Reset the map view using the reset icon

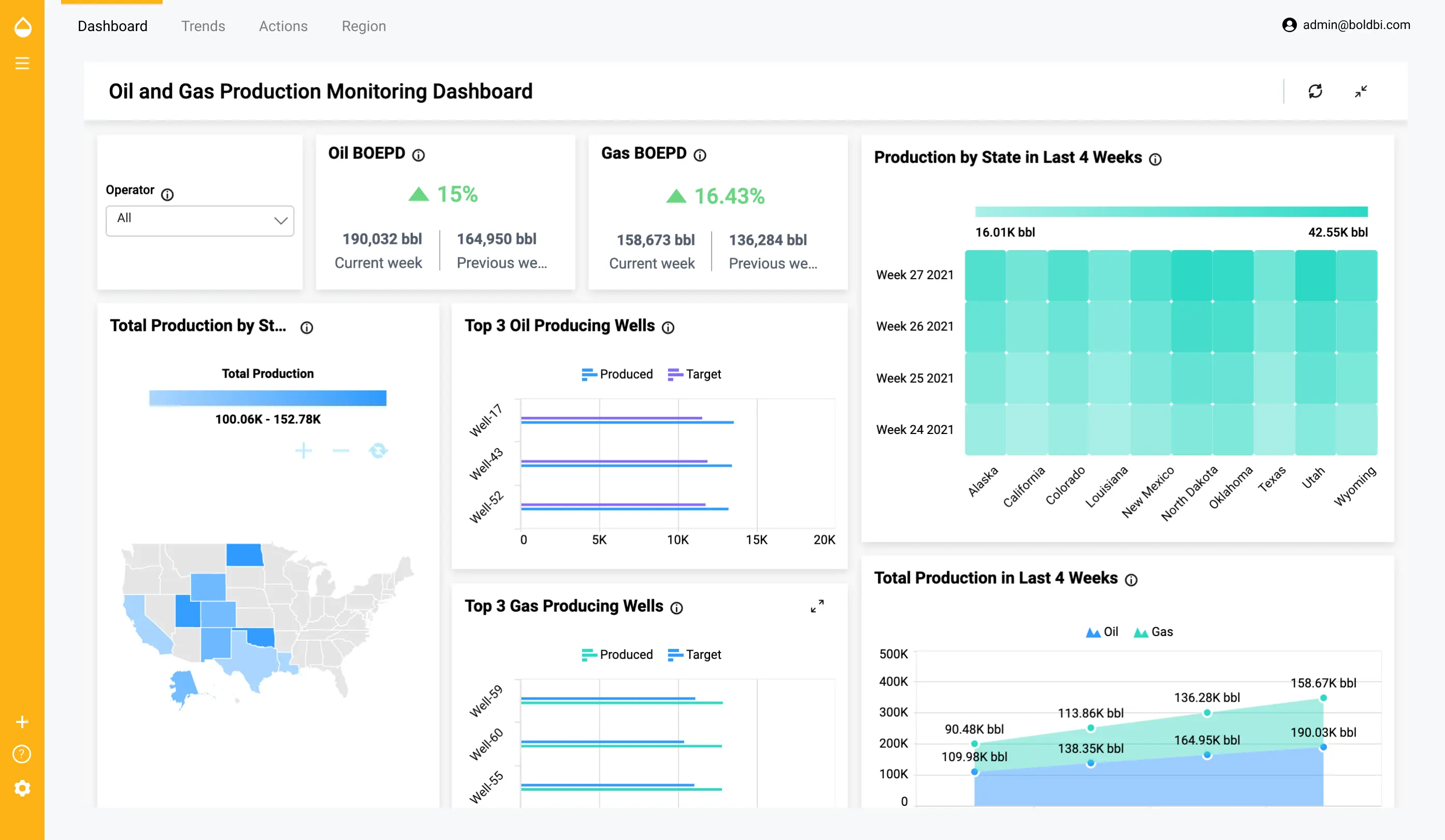click(379, 451)
